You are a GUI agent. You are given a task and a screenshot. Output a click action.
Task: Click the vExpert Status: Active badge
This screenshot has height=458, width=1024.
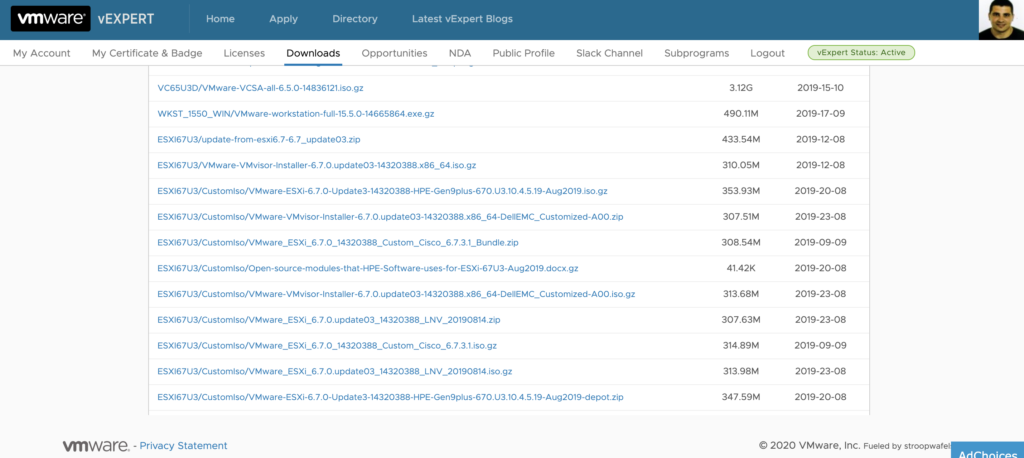pyautogui.click(x=861, y=53)
